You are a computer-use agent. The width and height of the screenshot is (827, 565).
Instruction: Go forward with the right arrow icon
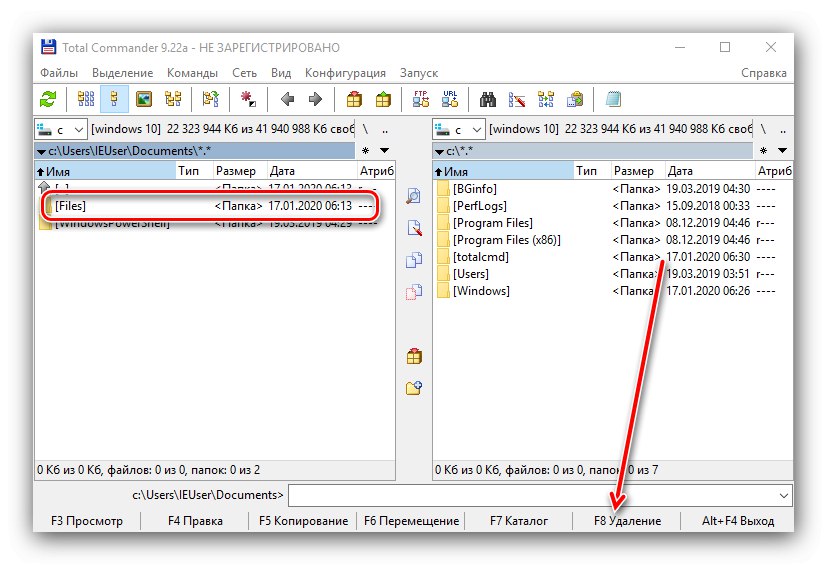tap(315, 99)
